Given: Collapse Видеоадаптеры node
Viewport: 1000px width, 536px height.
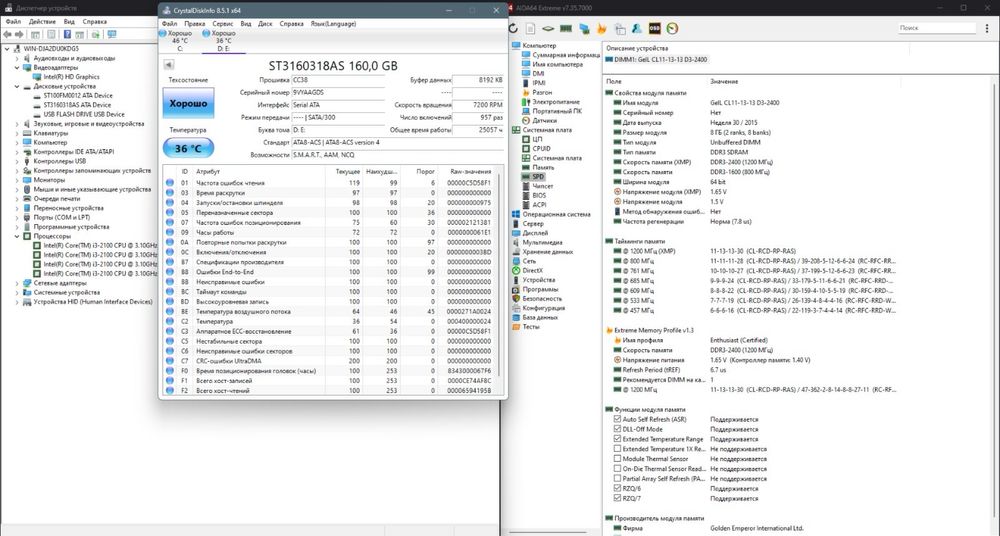Looking at the screenshot, I should click(x=17, y=68).
